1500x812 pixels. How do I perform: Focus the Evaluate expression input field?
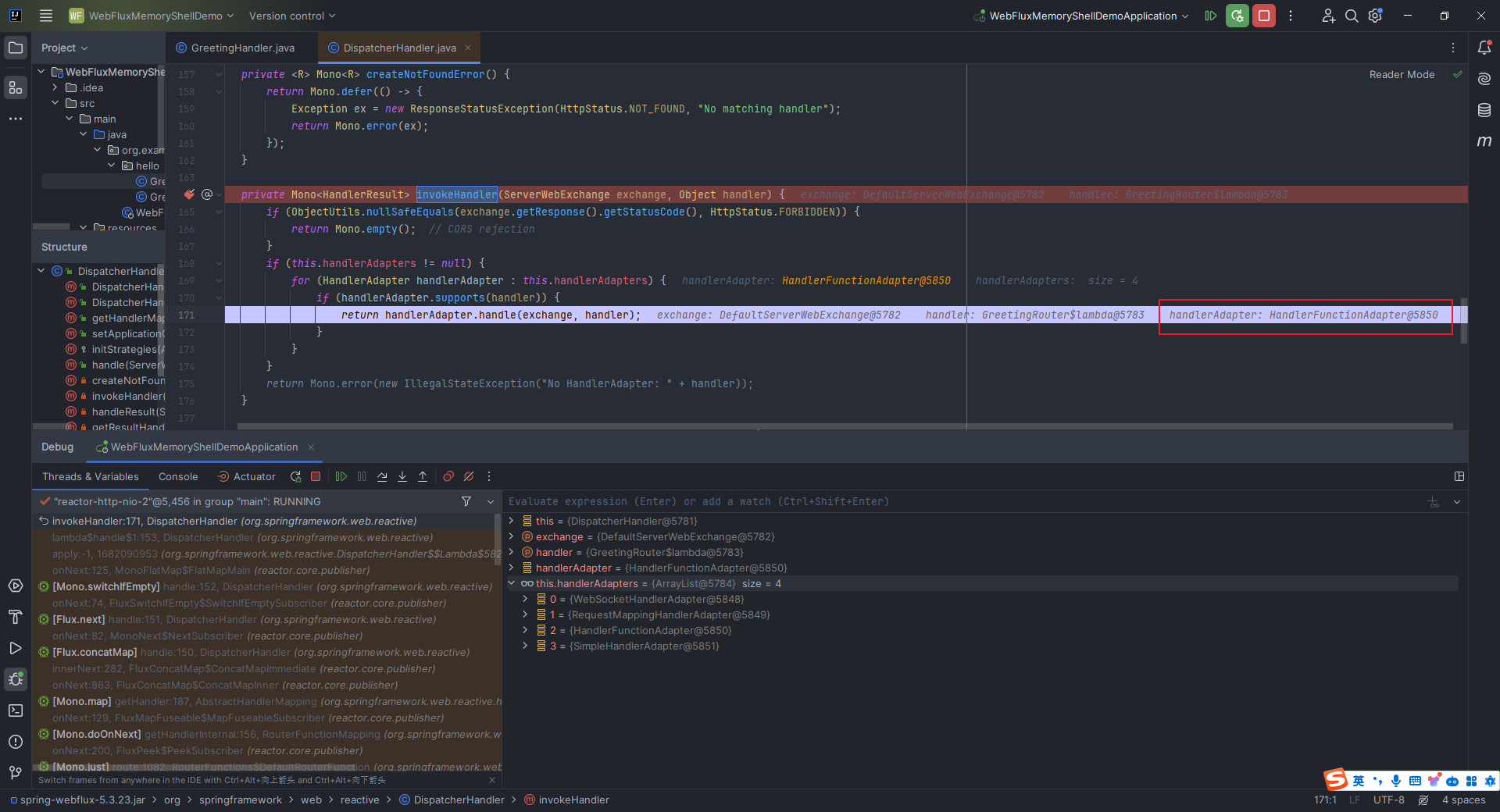click(965, 501)
